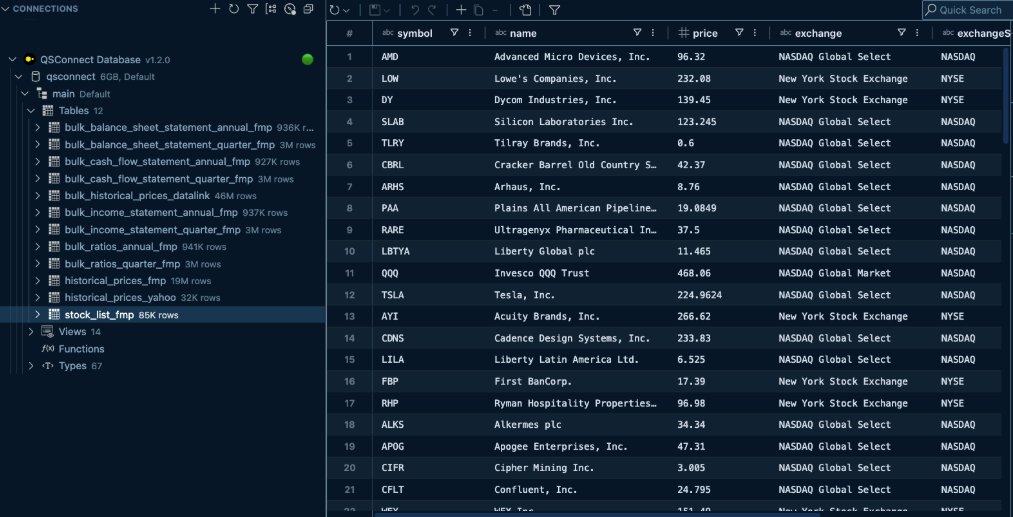Collapse the Tables folder
Image resolution: width=1013 pixels, height=517 pixels.
pyautogui.click(x=31, y=111)
